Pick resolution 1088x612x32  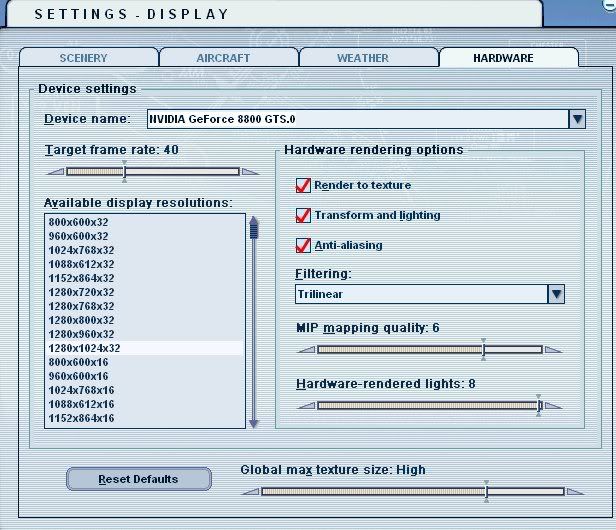tap(145, 264)
